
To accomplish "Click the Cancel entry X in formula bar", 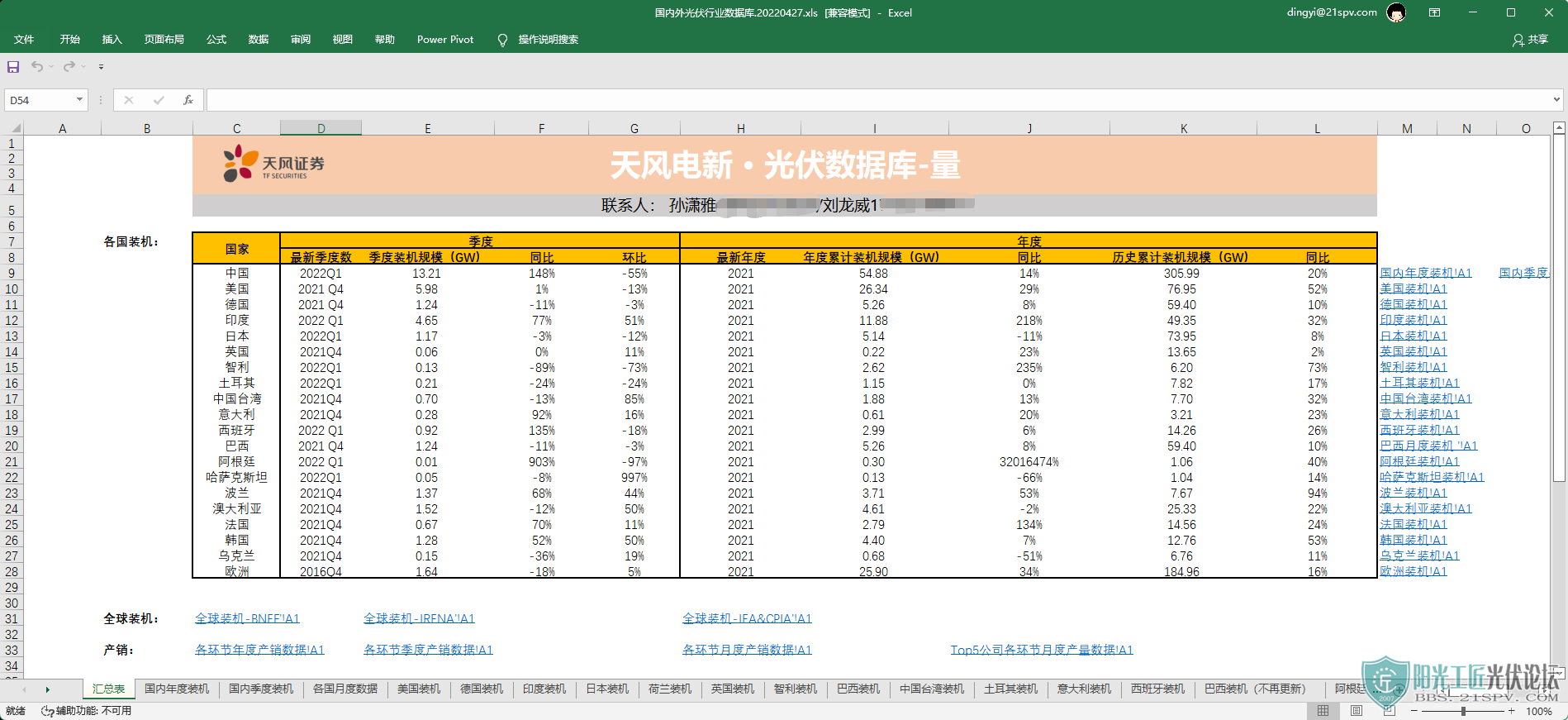I will pos(129,100).
